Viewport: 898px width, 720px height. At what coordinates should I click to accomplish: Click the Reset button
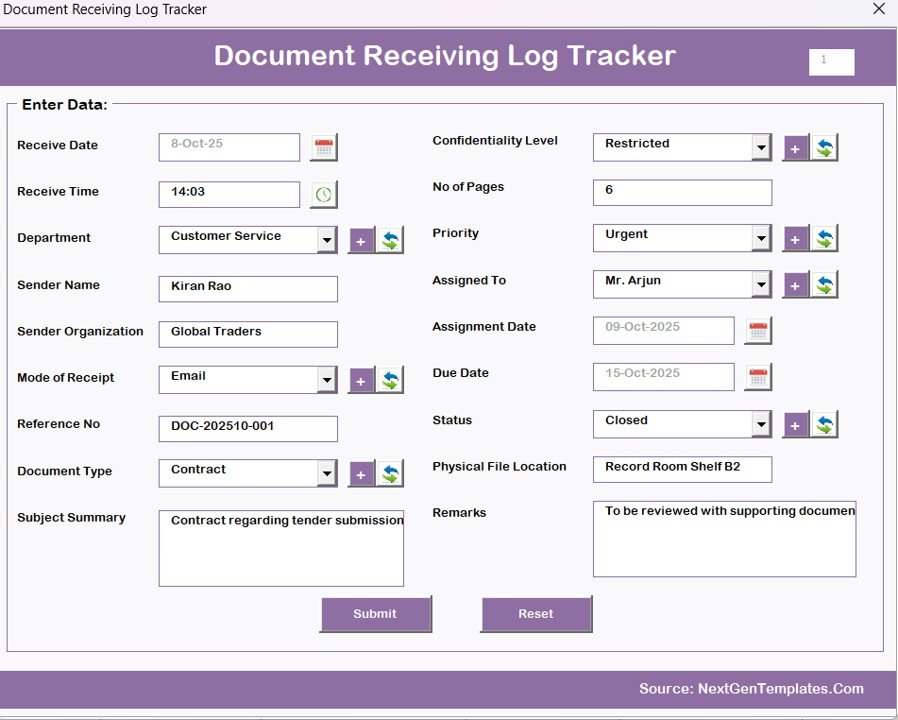536,614
